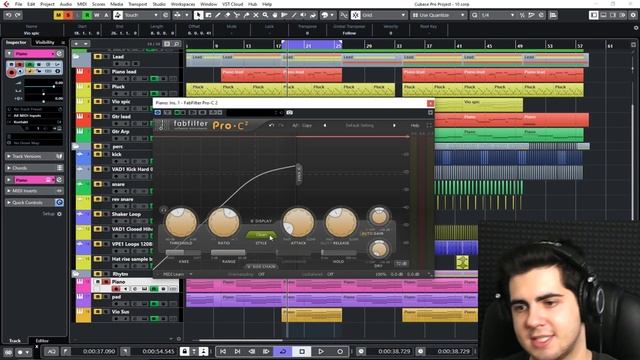Click the Range slider in Pro-C 2

pyautogui.click(x=228, y=253)
